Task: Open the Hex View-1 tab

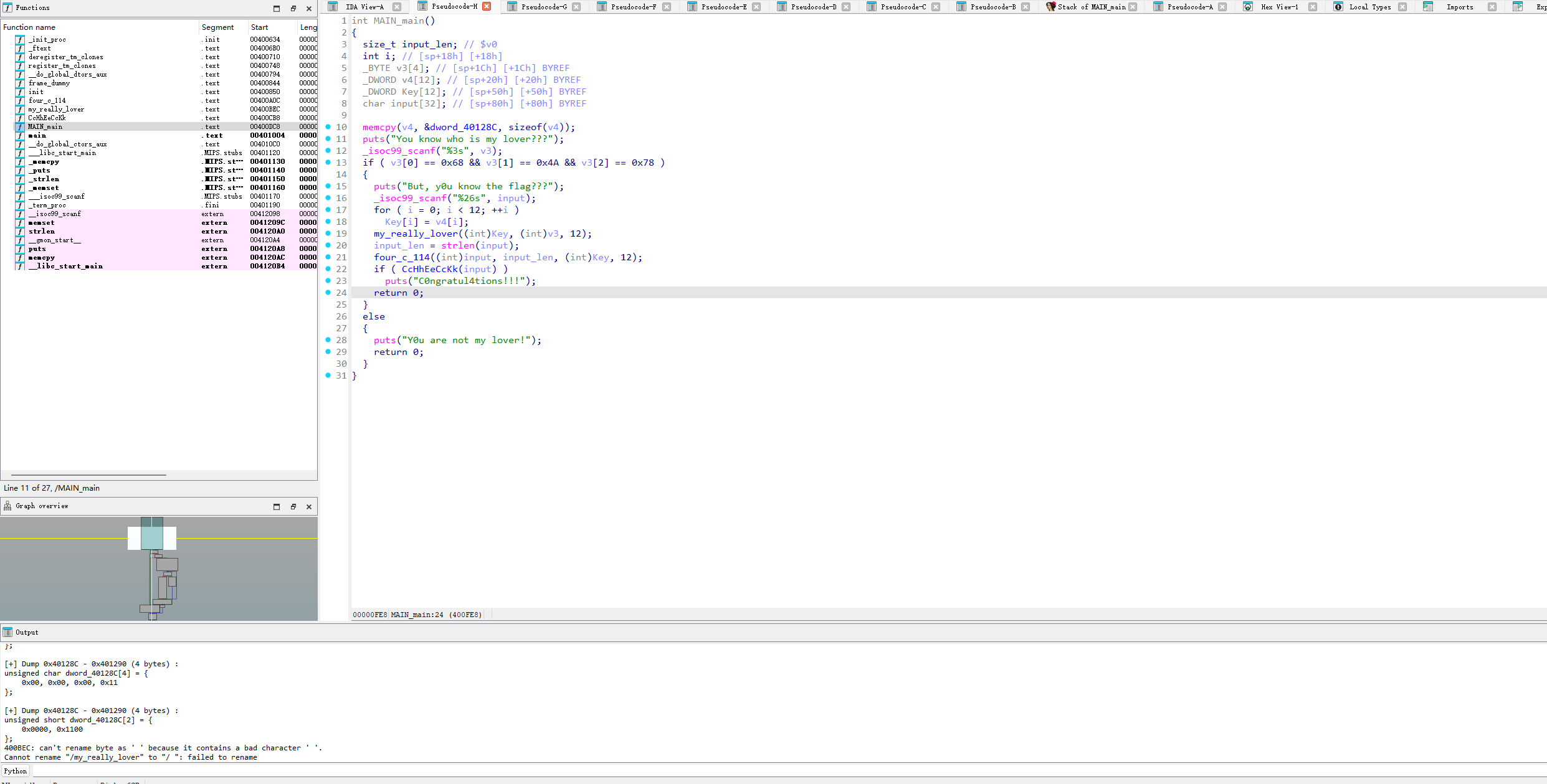Action: 1280,7
